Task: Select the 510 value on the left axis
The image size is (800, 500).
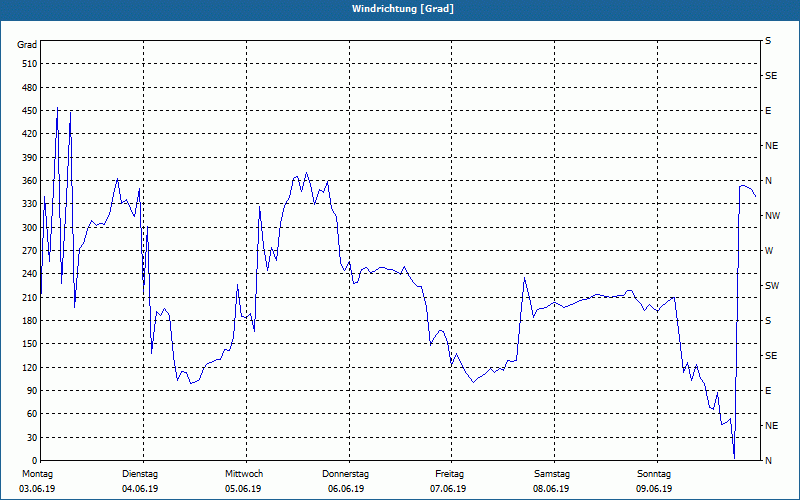Action: 27,64
